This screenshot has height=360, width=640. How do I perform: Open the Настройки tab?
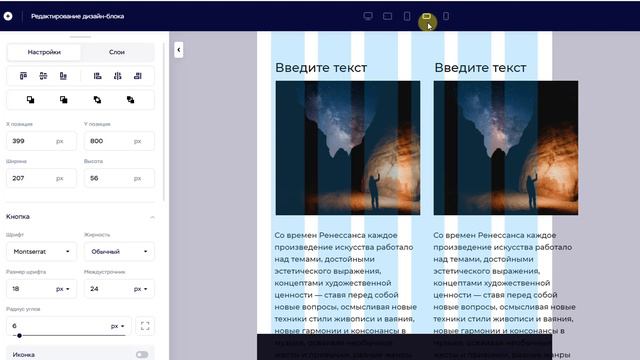[44, 52]
